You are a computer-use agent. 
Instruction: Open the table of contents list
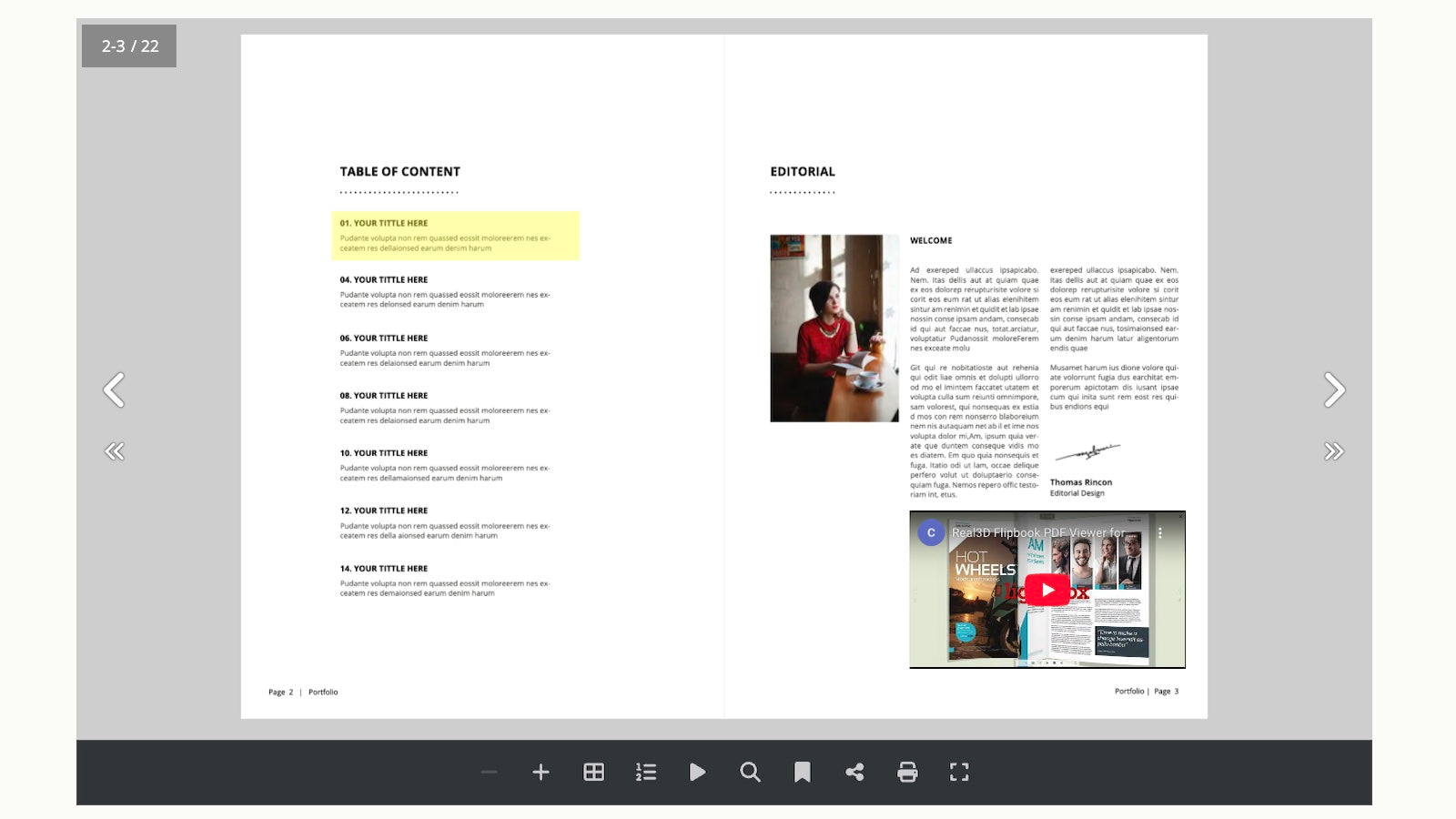[645, 771]
